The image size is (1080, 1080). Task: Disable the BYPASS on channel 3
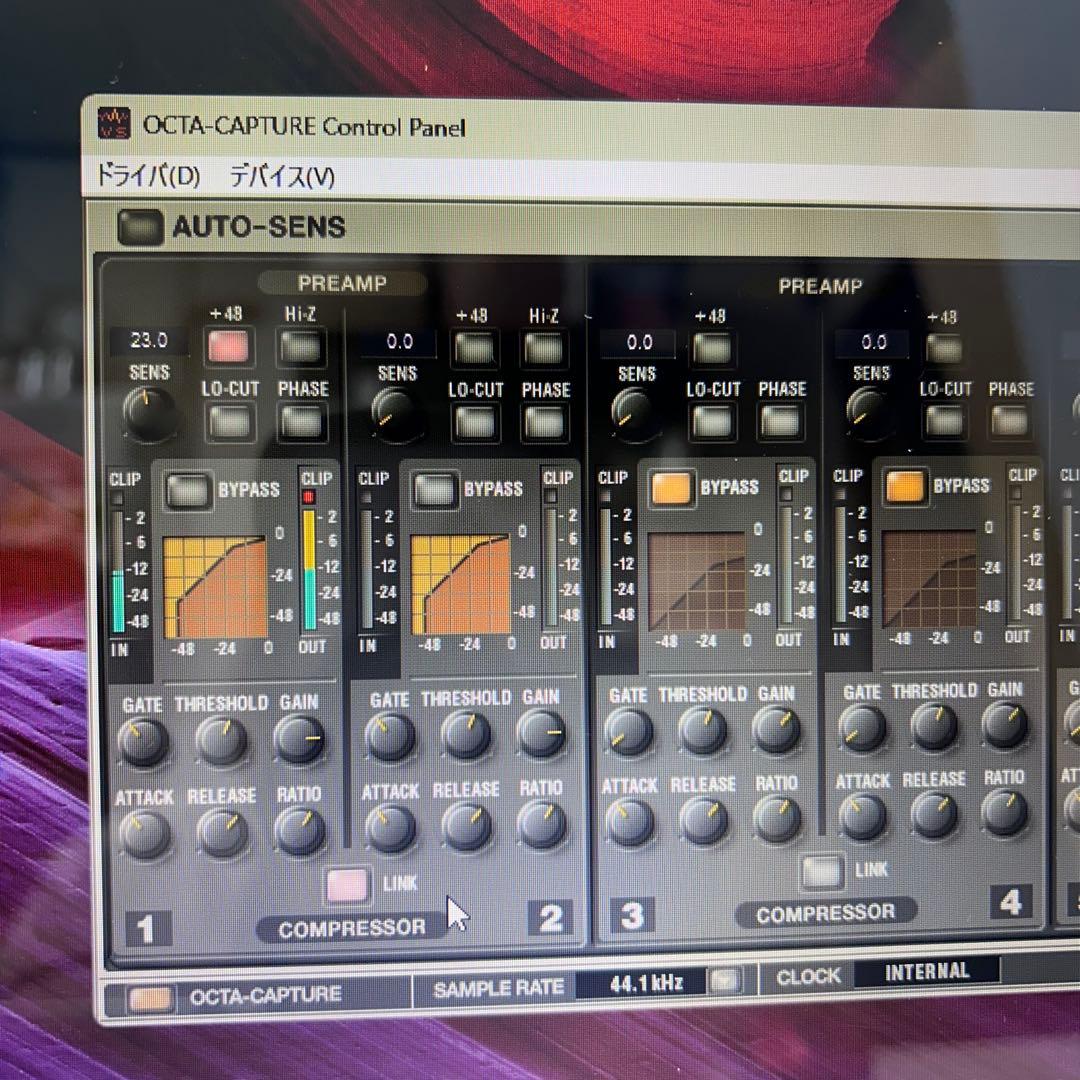(671, 488)
